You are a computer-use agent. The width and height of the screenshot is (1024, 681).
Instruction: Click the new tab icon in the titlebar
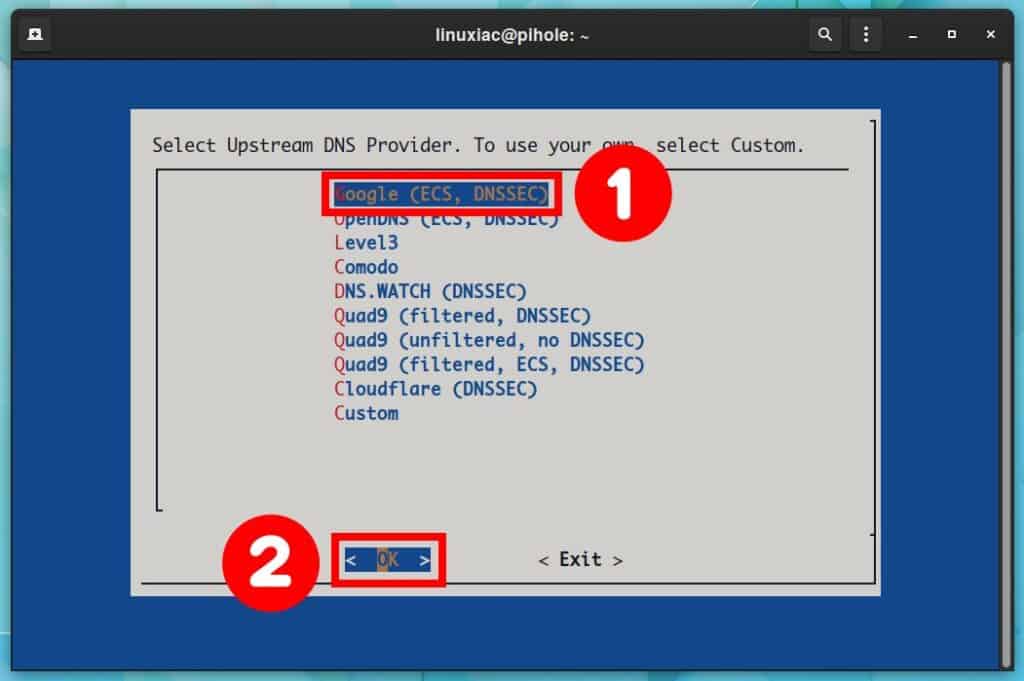pos(35,34)
